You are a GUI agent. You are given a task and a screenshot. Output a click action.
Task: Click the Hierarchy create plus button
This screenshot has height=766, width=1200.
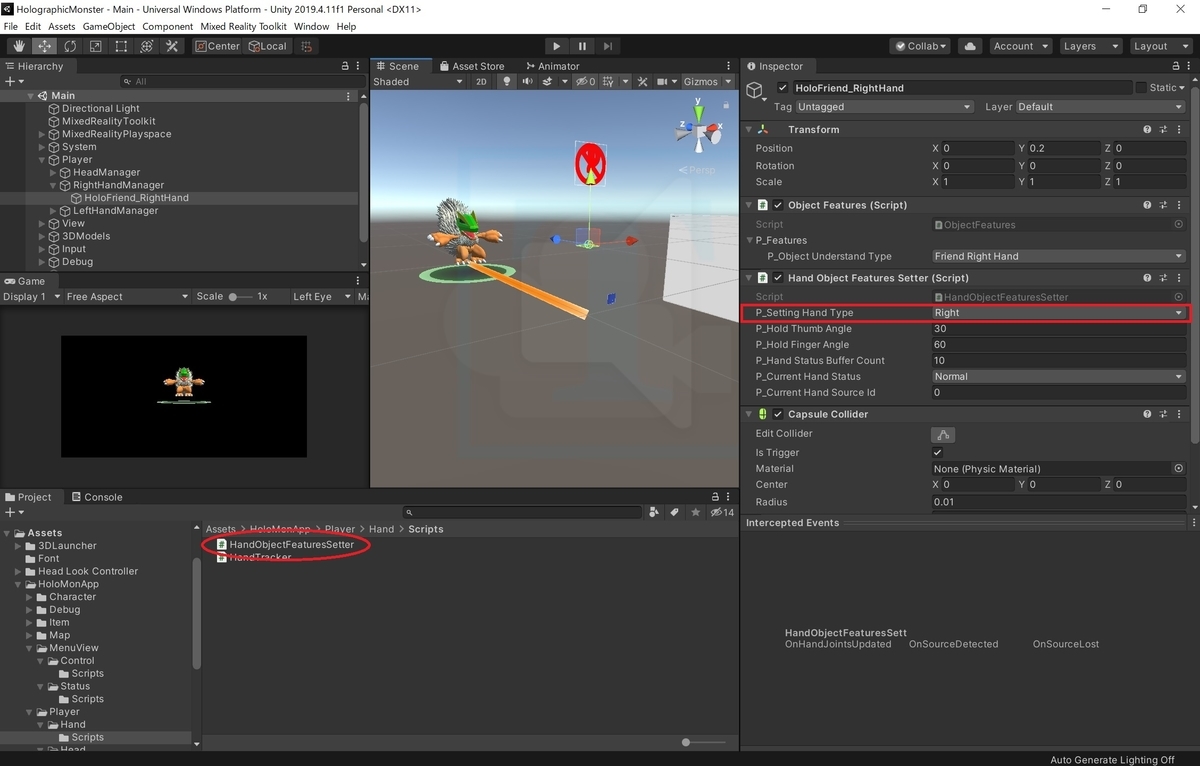pyautogui.click(x=12, y=81)
